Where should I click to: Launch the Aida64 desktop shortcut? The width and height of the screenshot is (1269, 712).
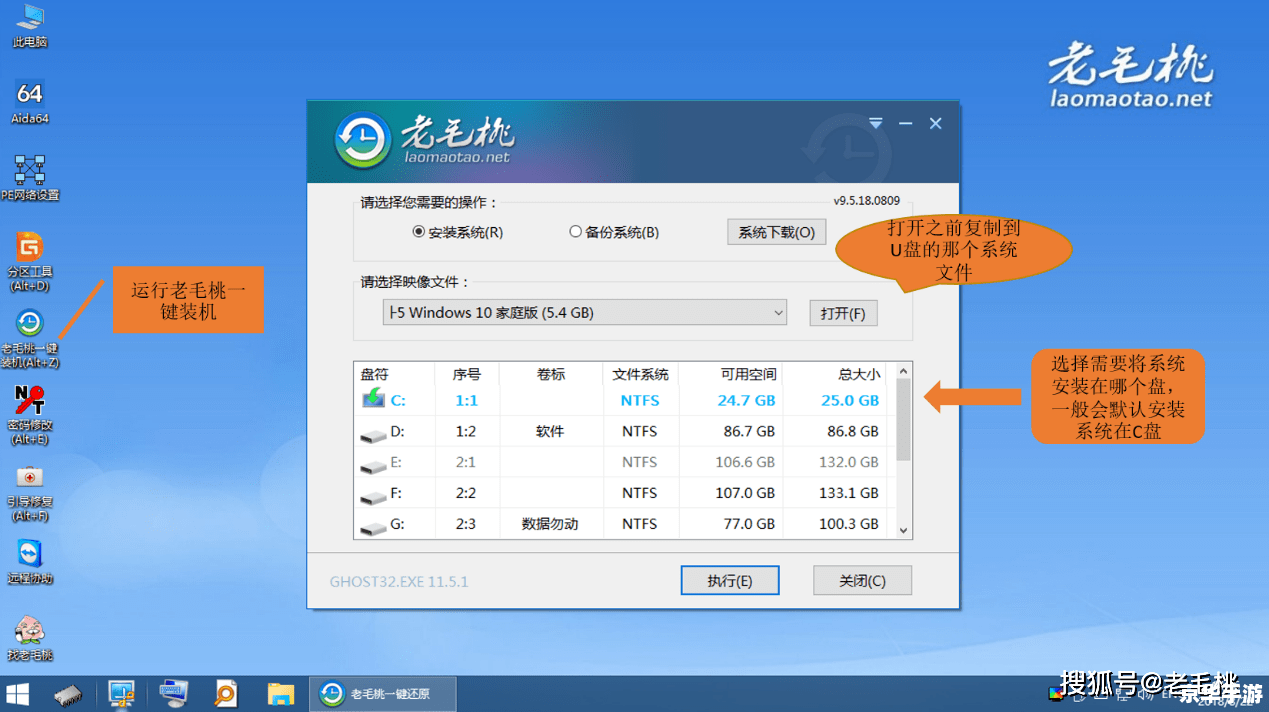pyautogui.click(x=30, y=102)
